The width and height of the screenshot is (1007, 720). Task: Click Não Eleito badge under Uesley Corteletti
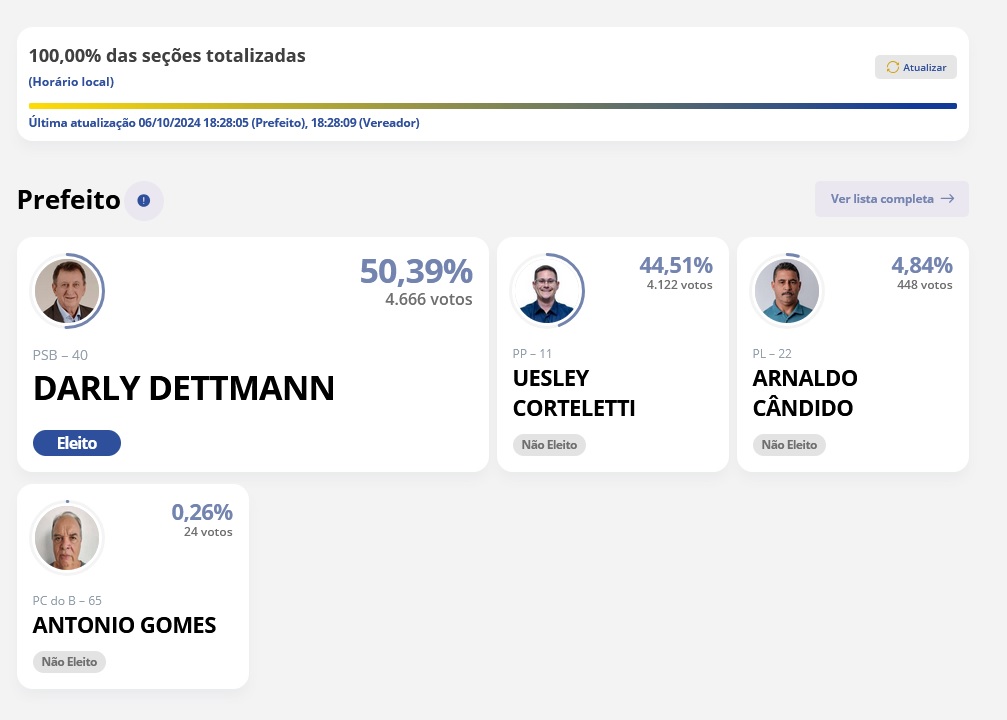click(549, 445)
